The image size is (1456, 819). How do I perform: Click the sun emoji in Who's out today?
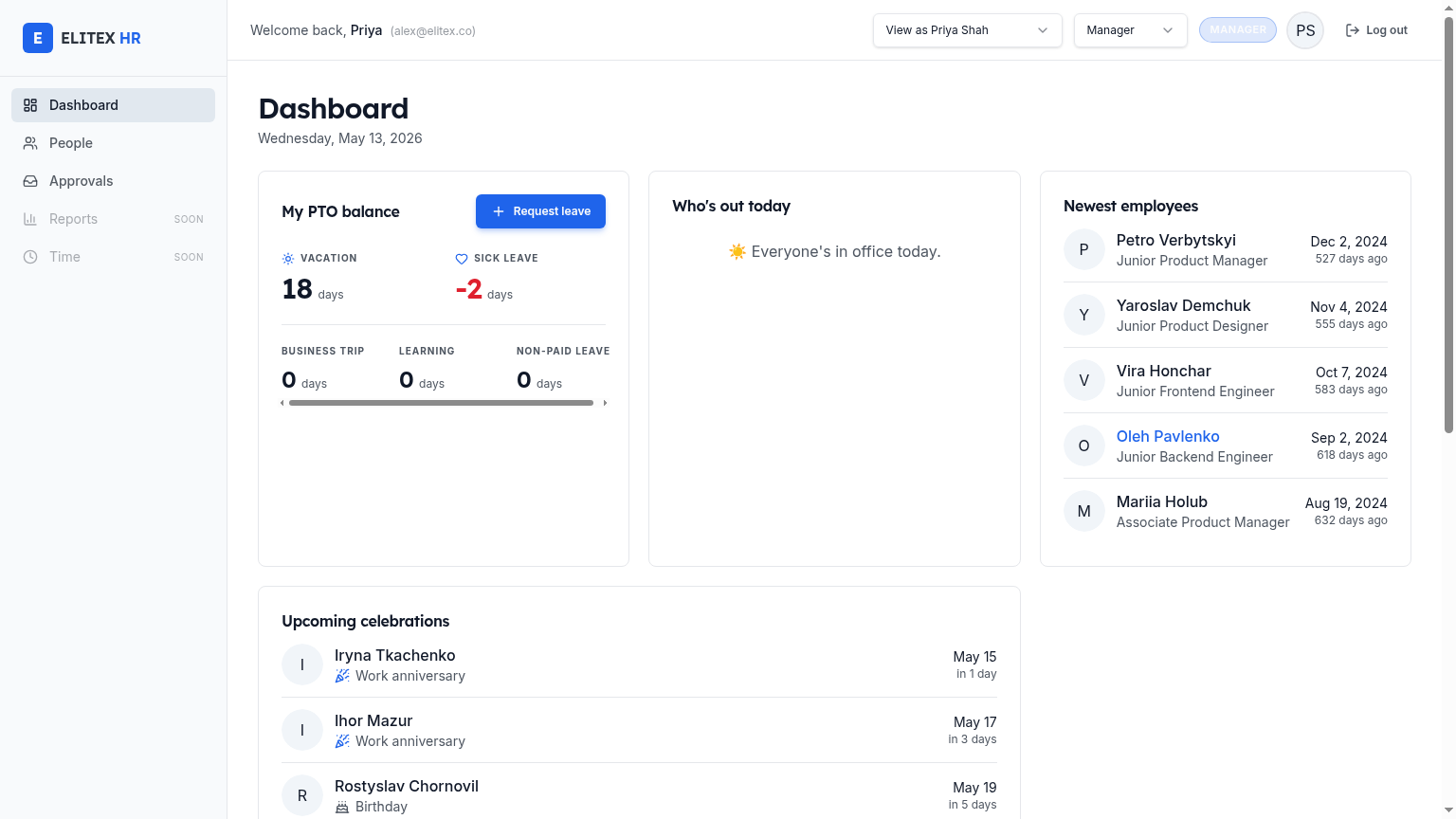[737, 251]
